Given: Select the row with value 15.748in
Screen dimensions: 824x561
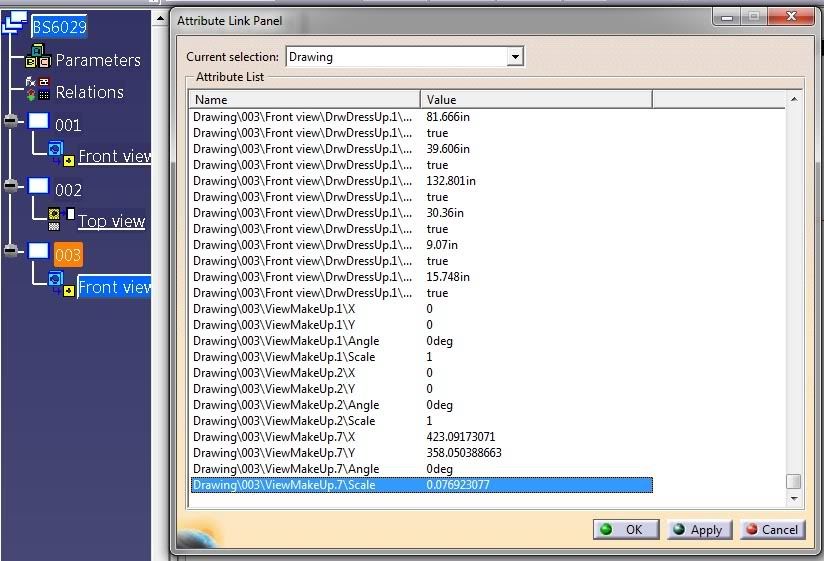Looking at the screenshot, I should (x=421, y=277).
